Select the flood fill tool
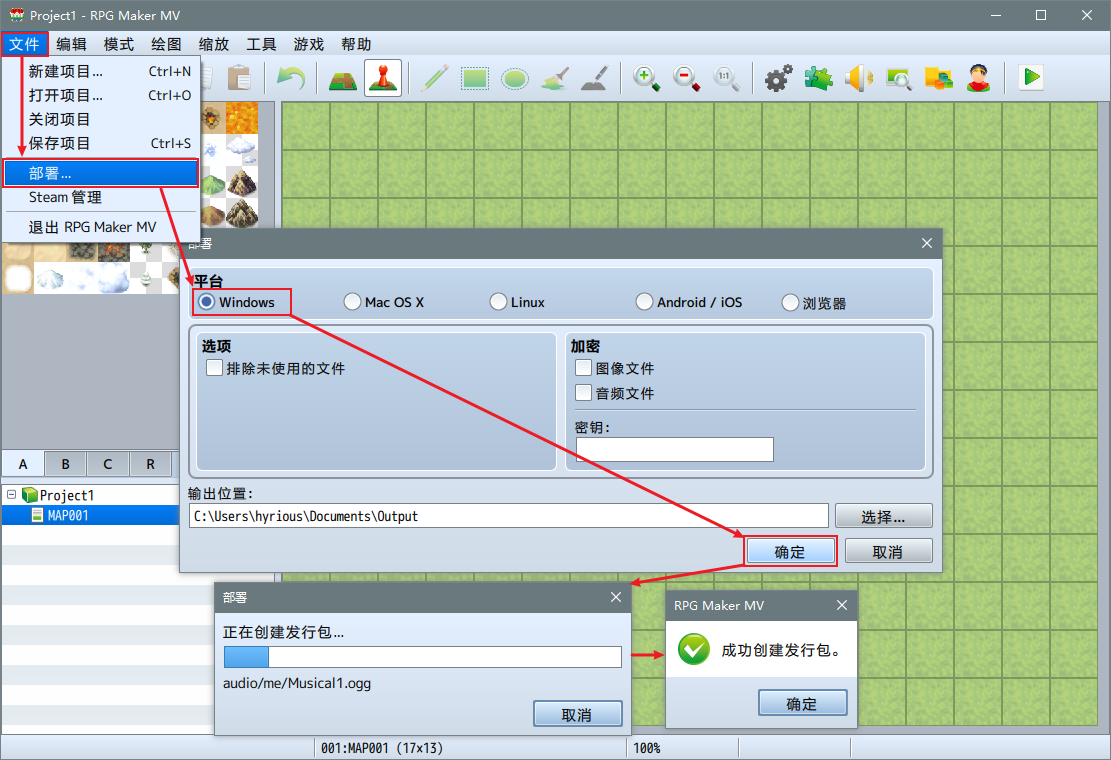The width and height of the screenshot is (1111, 760). 555,78
